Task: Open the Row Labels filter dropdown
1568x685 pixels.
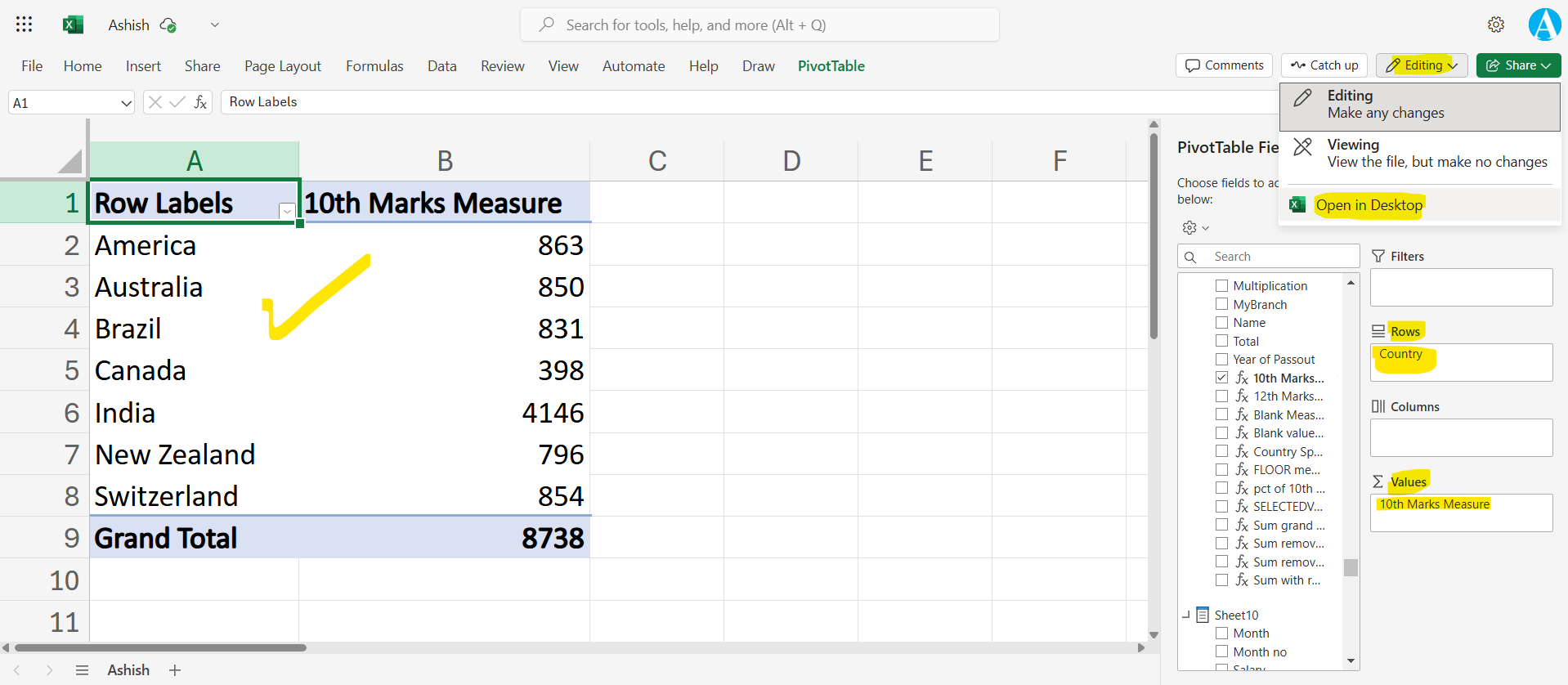Action: (287, 211)
